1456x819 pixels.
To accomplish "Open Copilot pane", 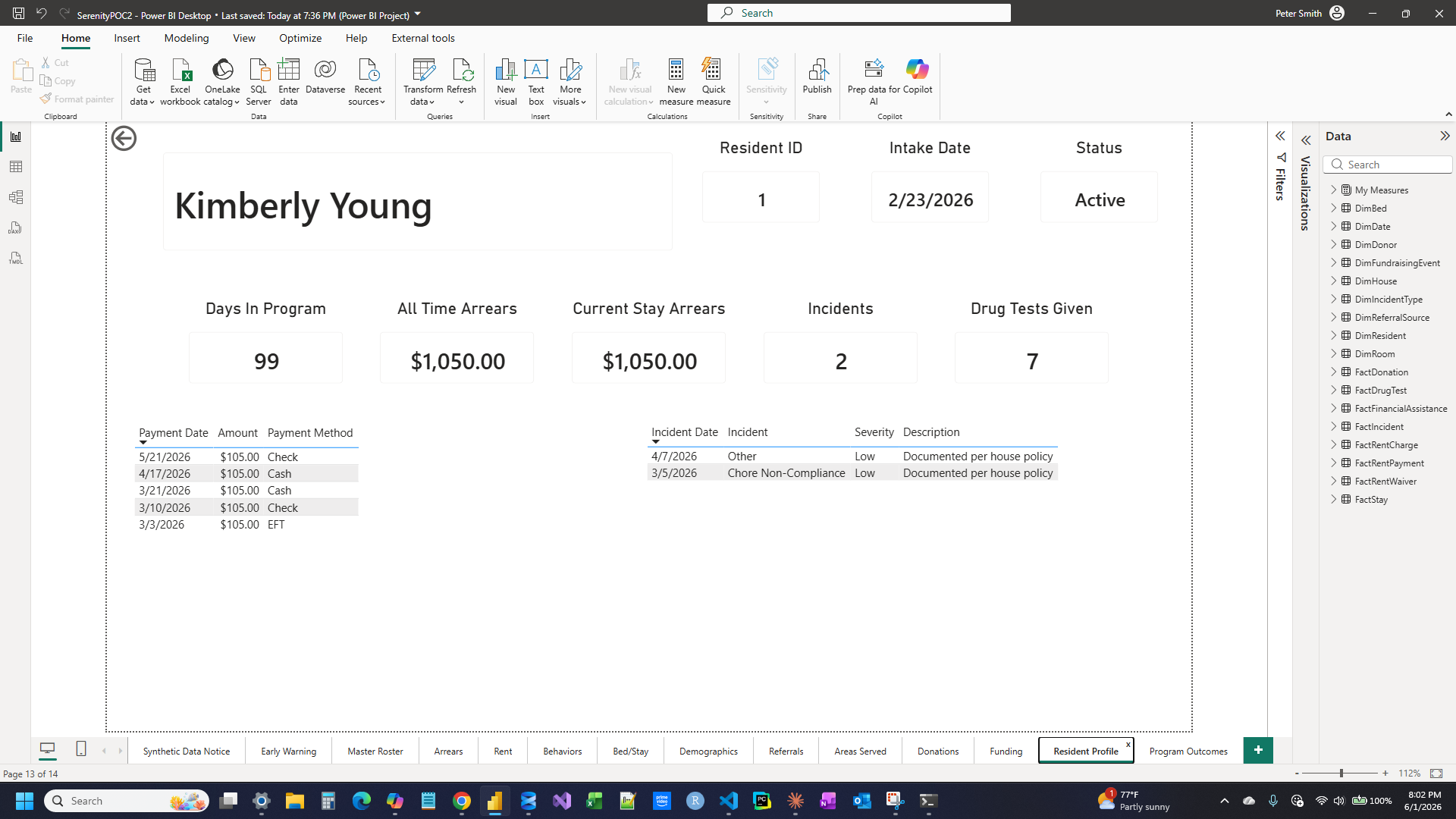I will pyautogui.click(x=918, y=77).
